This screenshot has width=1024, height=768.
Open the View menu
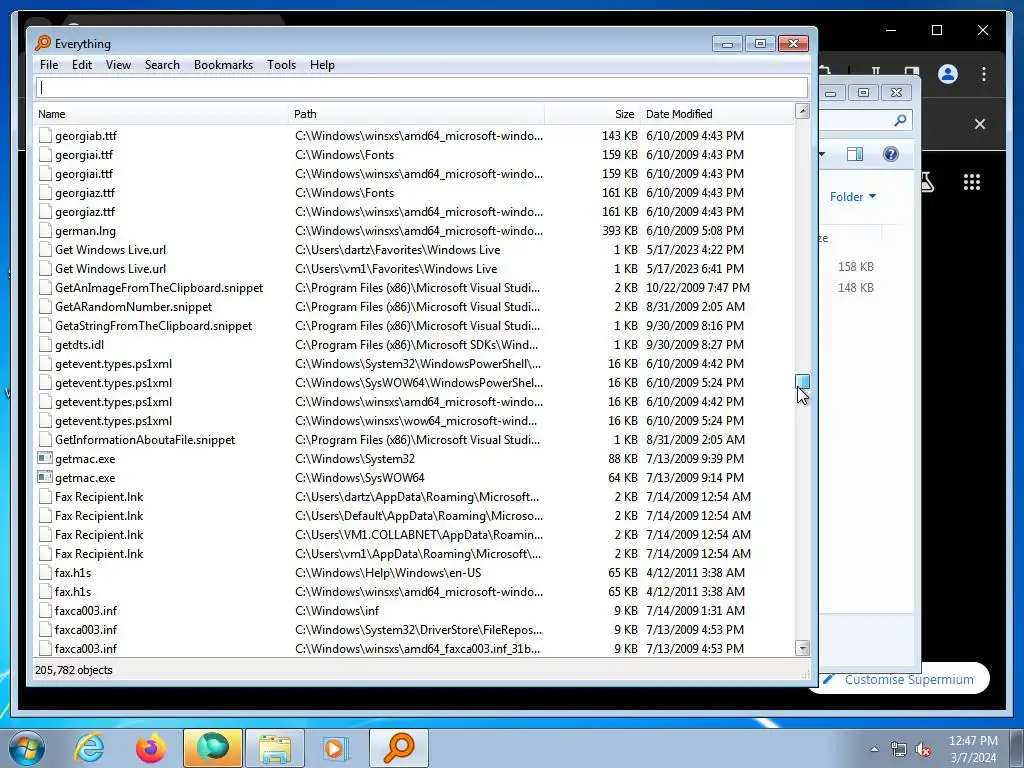coord(118,65)
